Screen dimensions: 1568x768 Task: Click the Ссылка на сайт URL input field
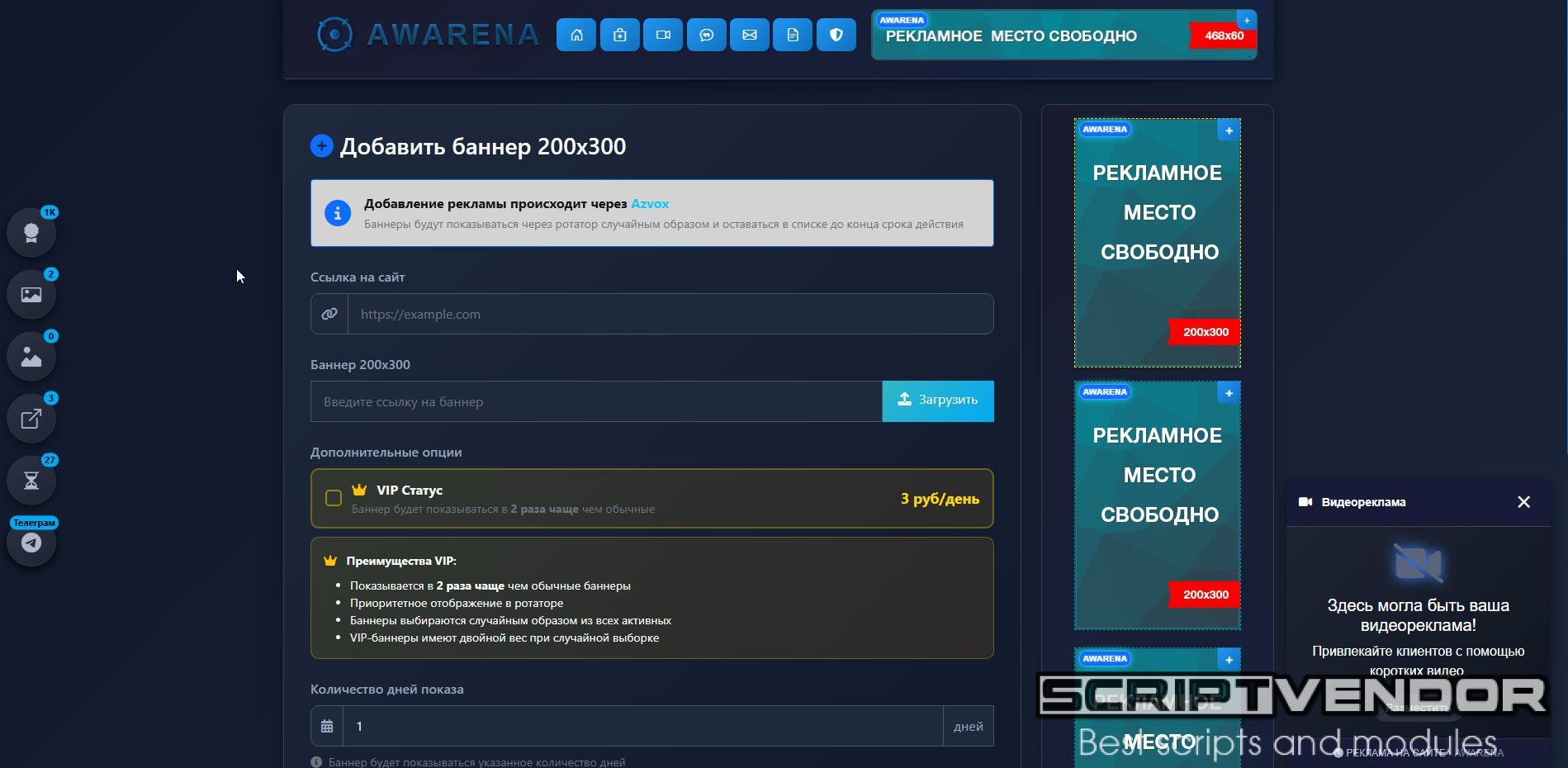tap(670, 315)
